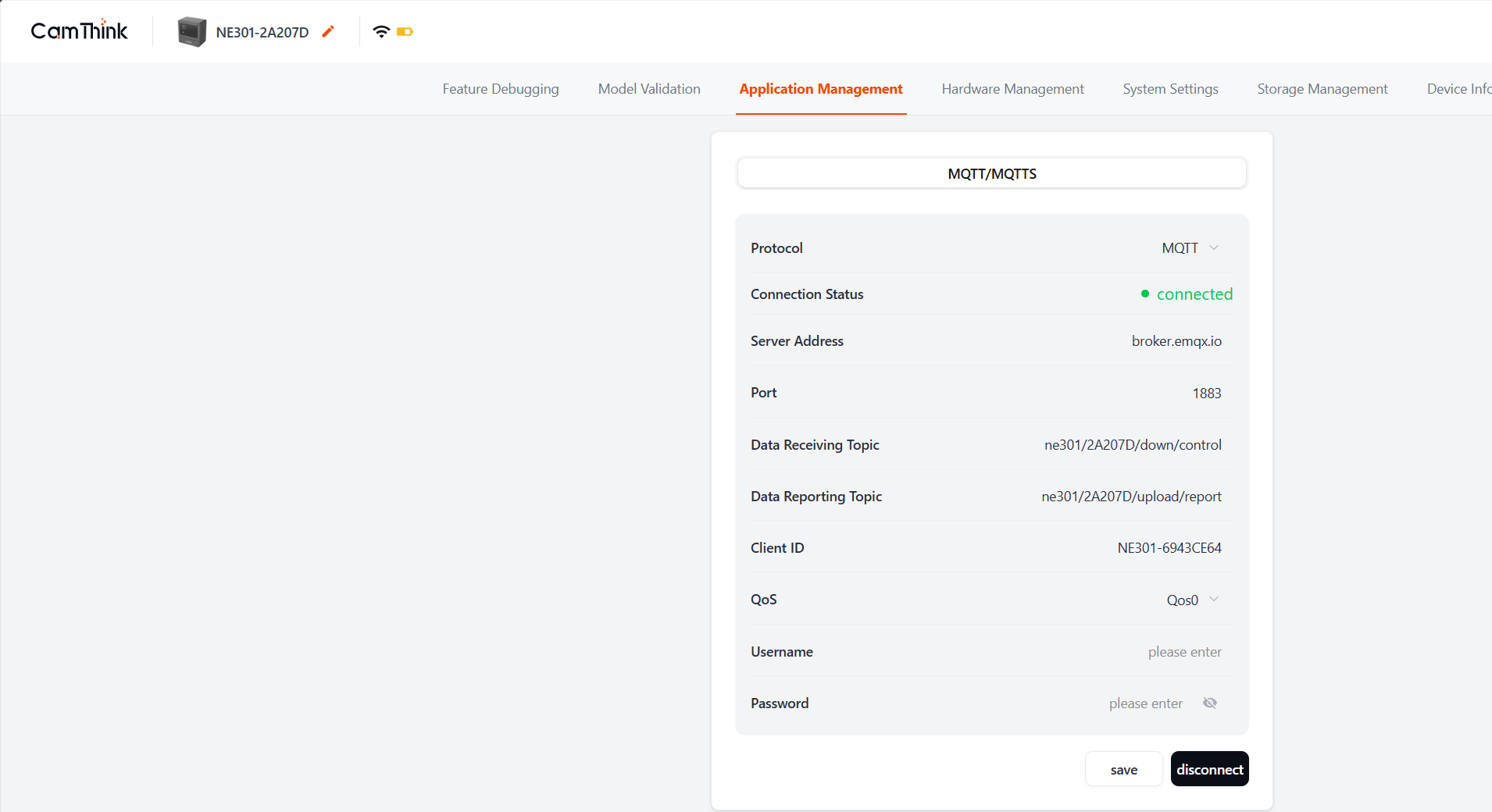This screenshot has width=1492, height=812.
Task: Expand the Qos0 options list
Action: [x=1213, y=600]
